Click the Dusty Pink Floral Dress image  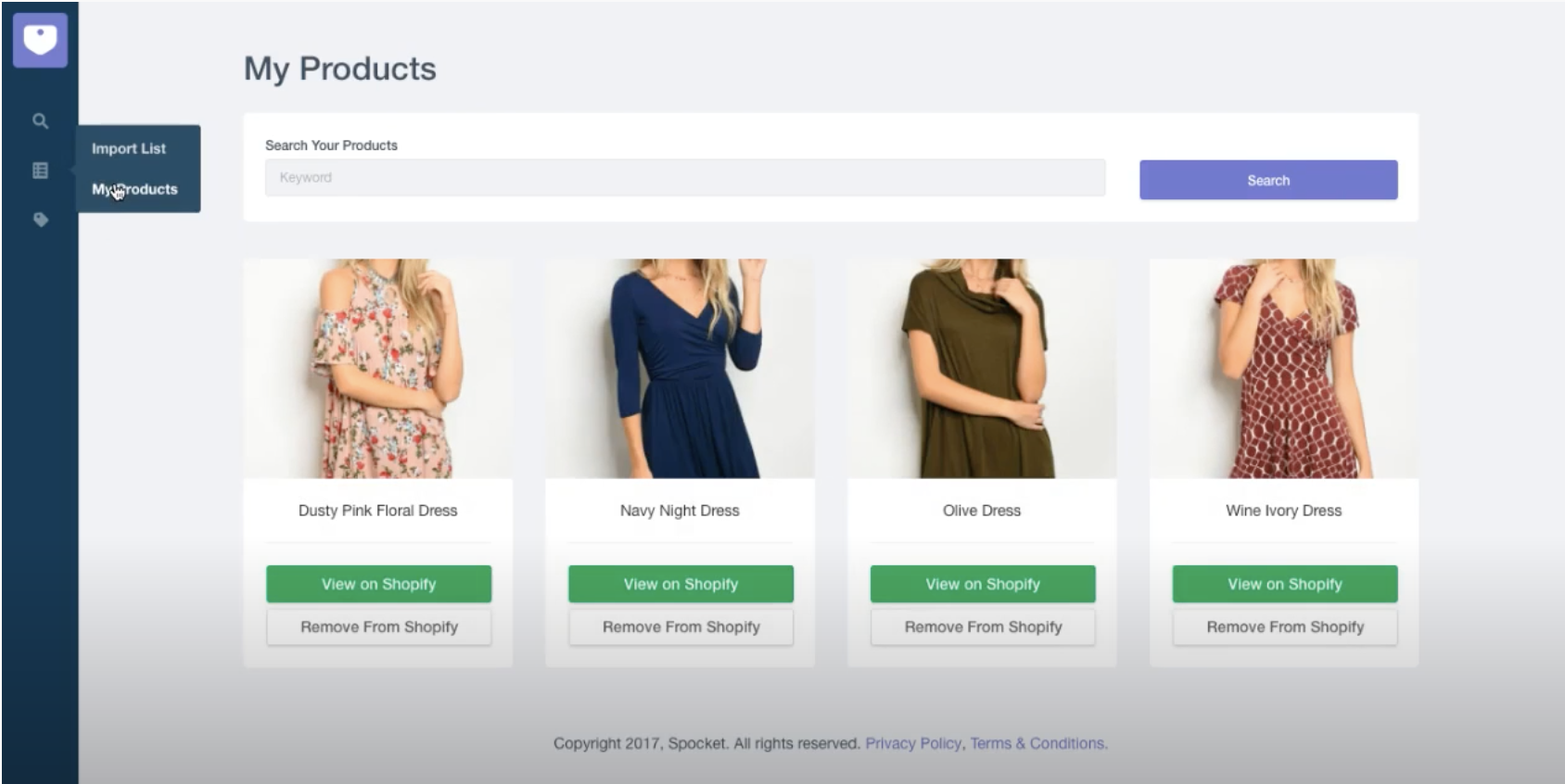pos(378,369)
